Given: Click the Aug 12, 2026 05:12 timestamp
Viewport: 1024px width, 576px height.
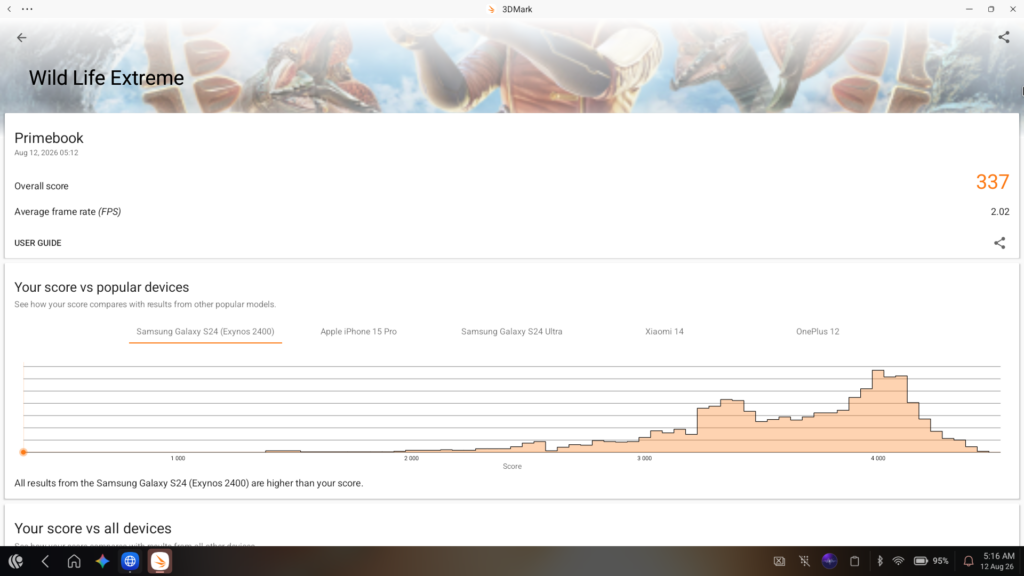Looking at the screenshot, I should (x=46, y=153).
